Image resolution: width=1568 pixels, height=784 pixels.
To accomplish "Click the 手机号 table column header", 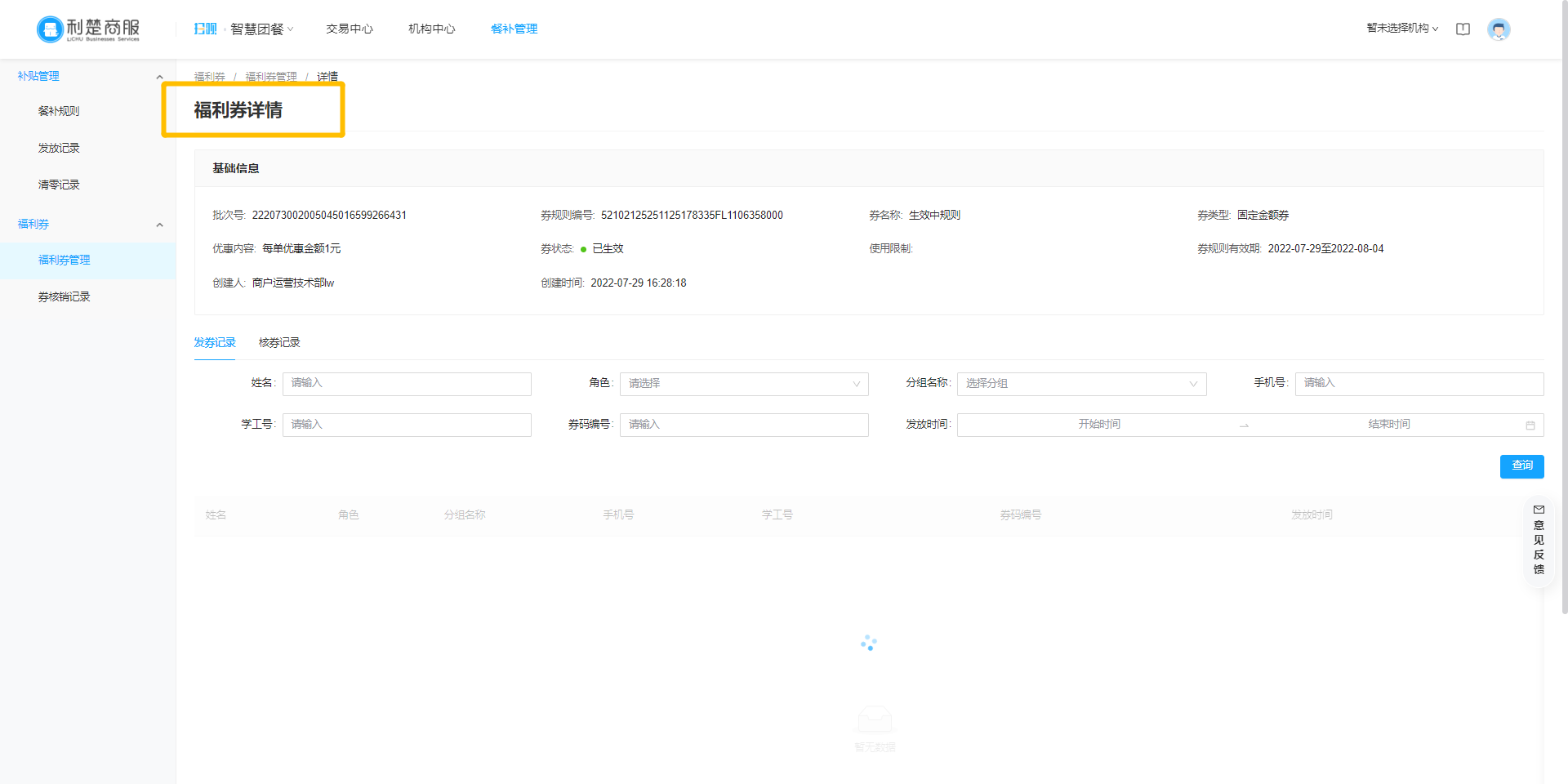I will [618, 515].
